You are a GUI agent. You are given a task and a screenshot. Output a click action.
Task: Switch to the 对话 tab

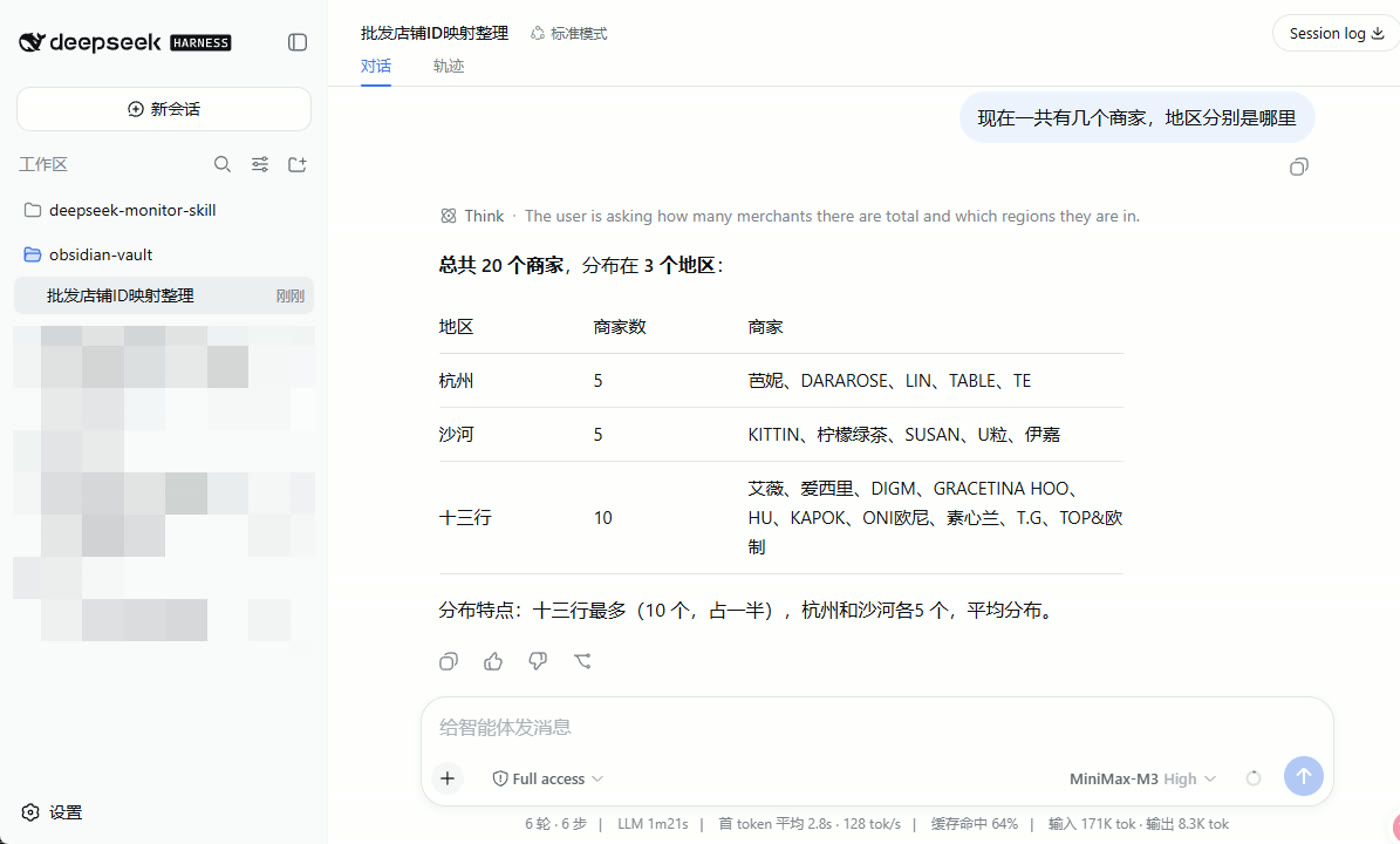click(x=376, y=67)
